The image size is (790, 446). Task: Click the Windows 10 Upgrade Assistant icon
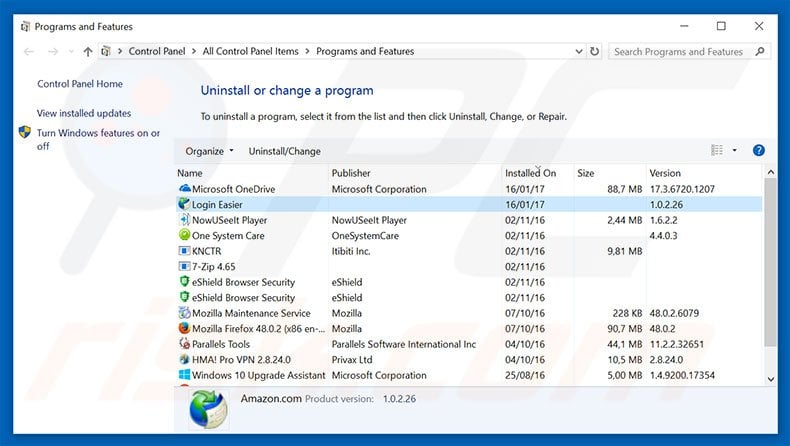click(184, 374)
